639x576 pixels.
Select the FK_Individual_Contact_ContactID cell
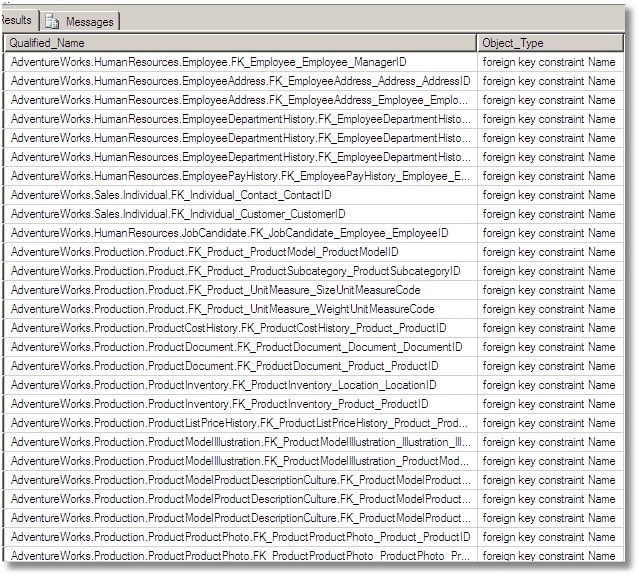pyautogui.click(x=240, y=195)
